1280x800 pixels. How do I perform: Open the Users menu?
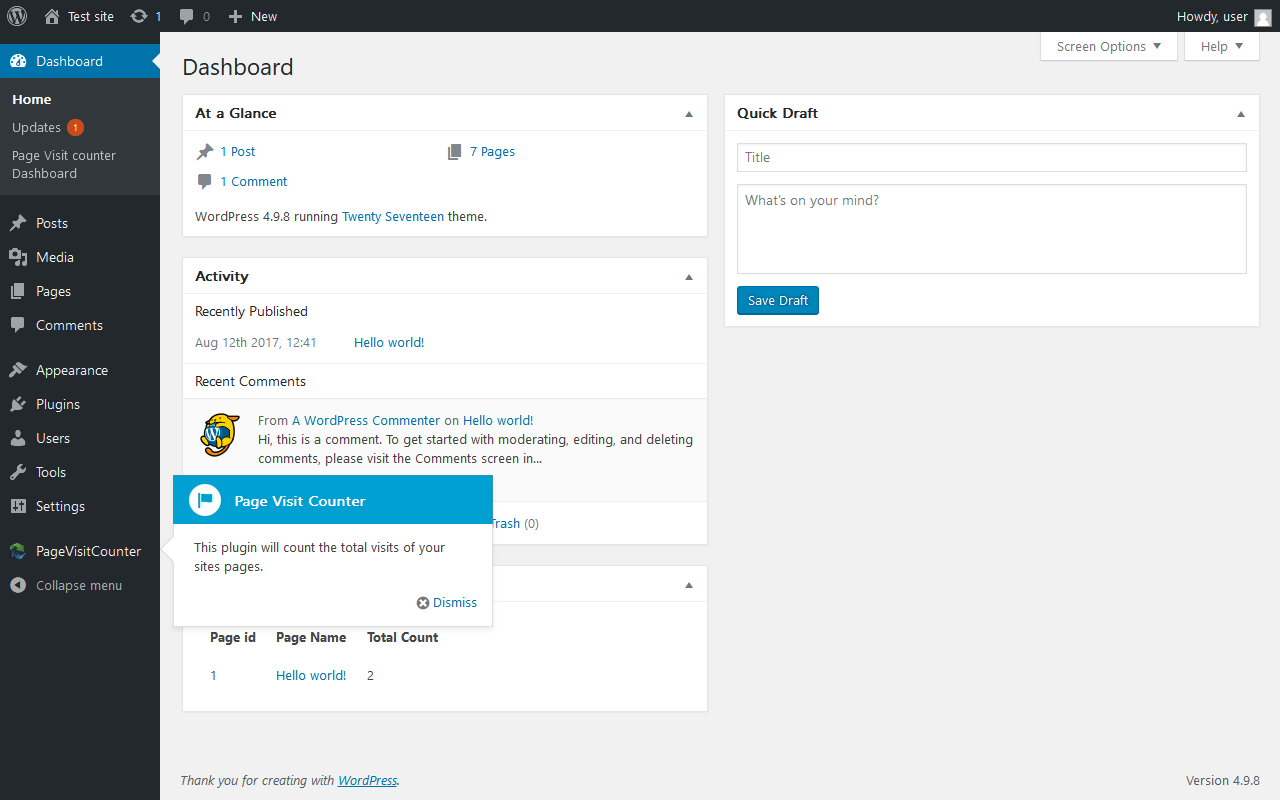pyautogui.click(x=80, y=438)
